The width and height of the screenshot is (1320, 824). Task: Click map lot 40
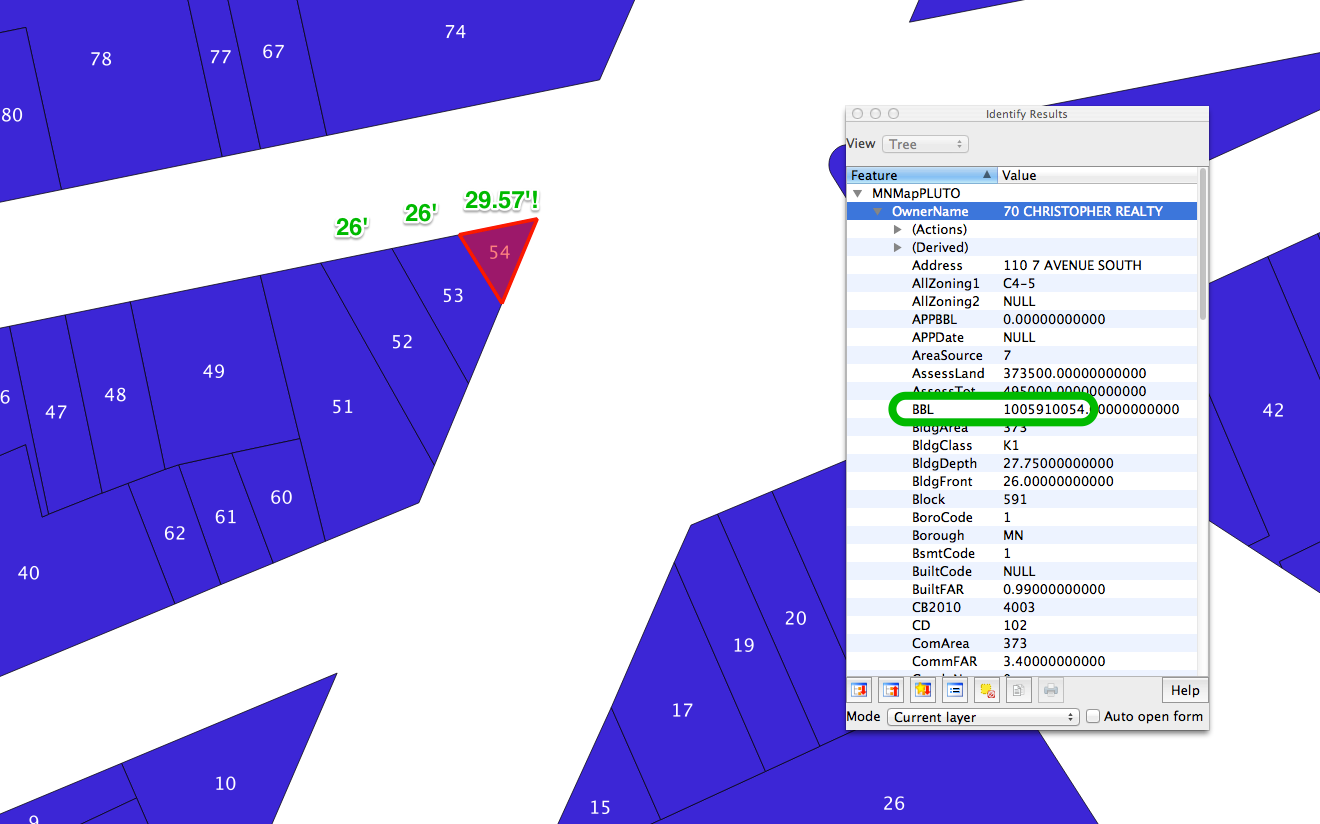coord(29,573)
